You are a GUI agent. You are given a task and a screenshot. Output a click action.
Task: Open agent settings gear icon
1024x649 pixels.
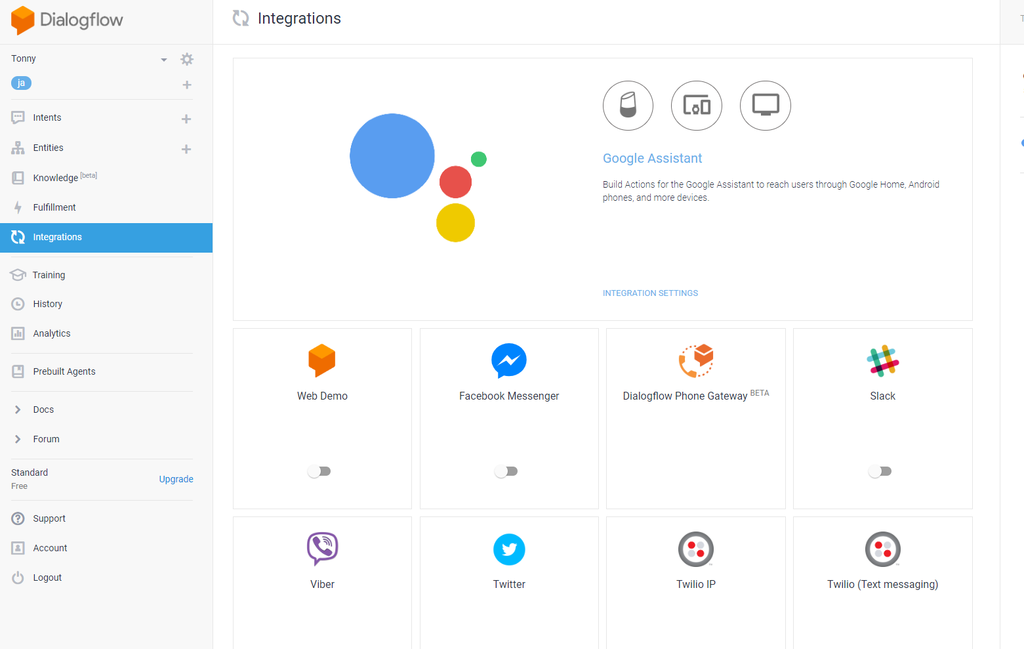(x=187, y=59)
